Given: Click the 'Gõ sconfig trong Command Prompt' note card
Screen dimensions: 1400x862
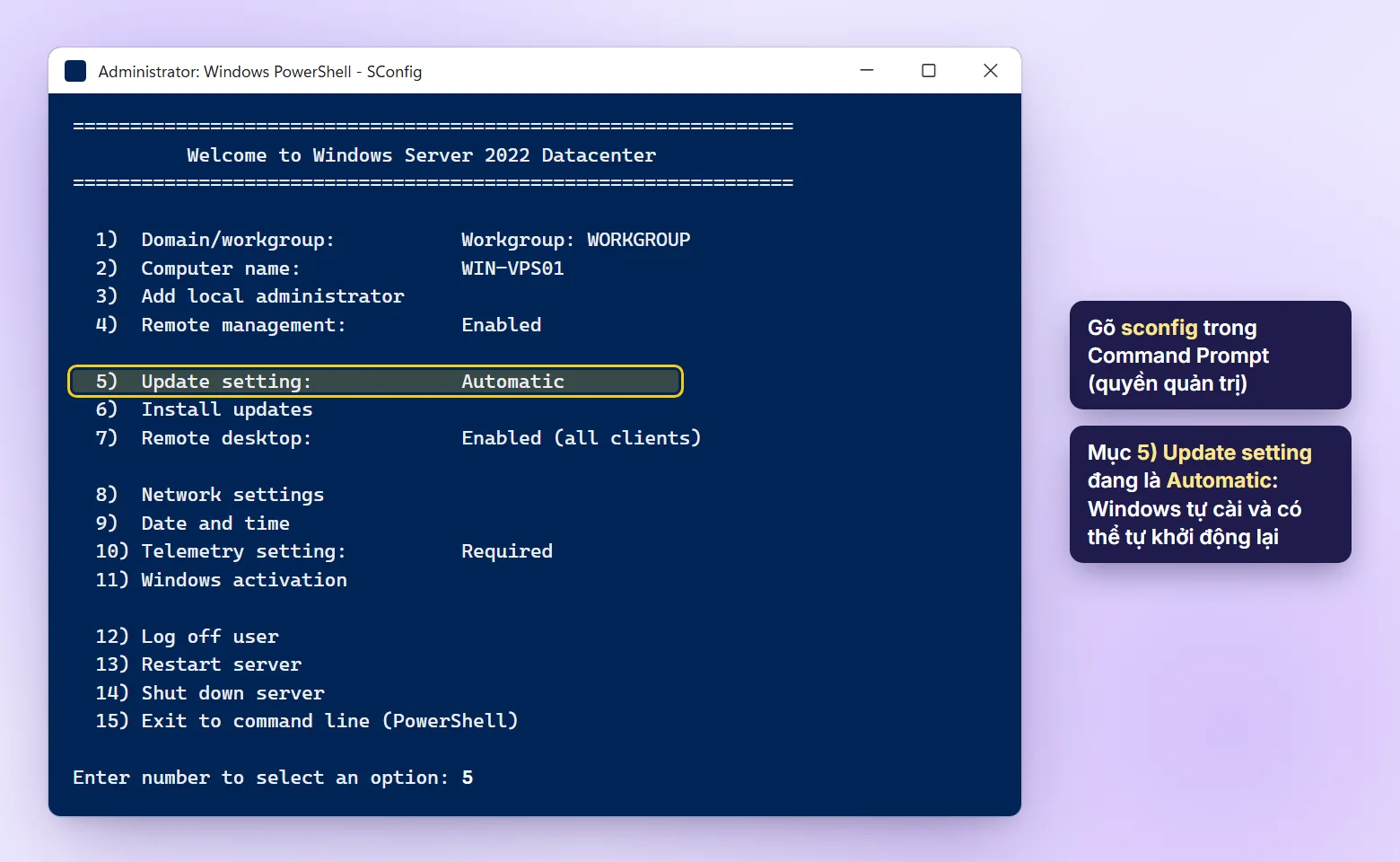Looking at the screenshot, I should pyautogui.click(x=1211, y=356).
